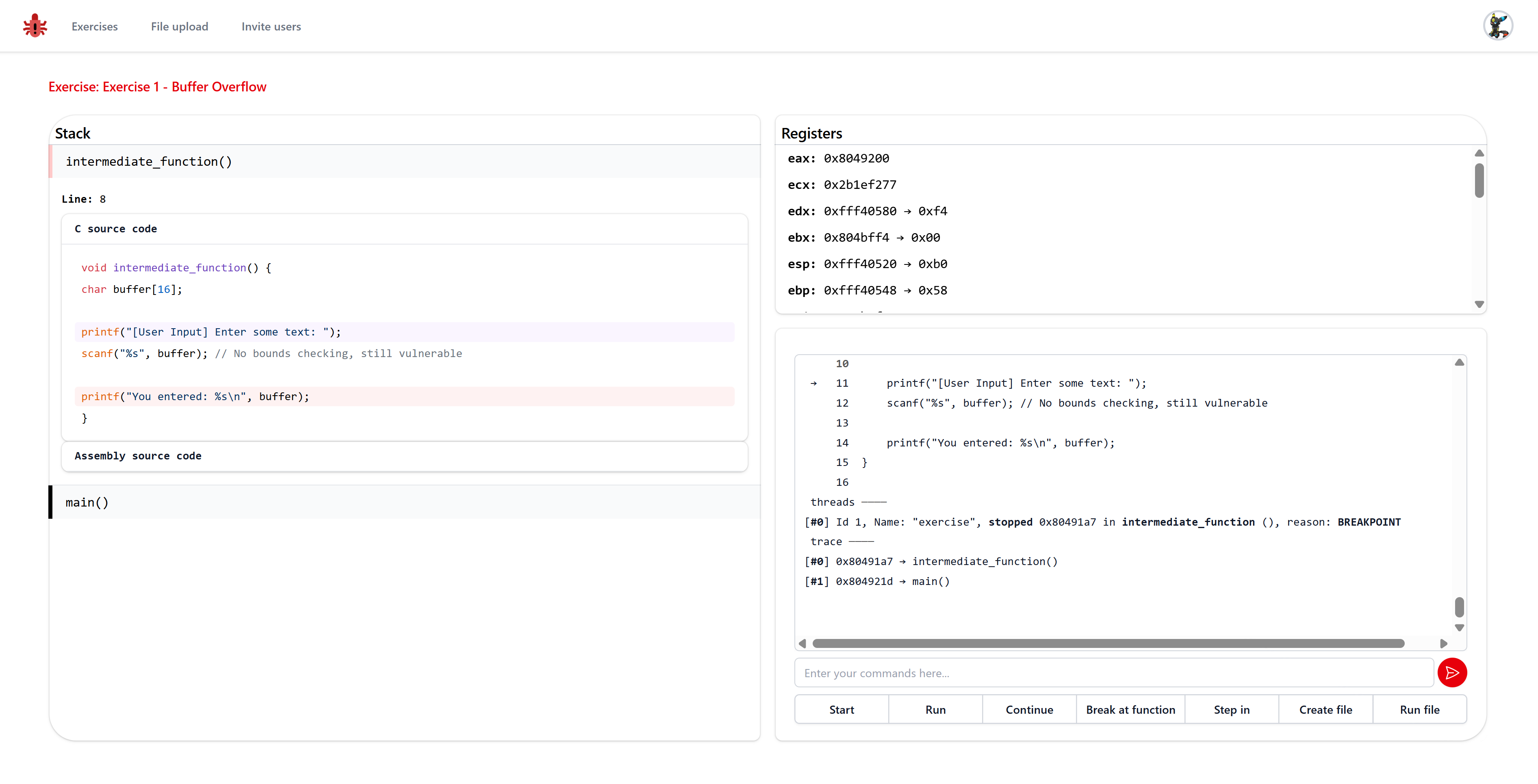Select the edx register row
1538x784 pixels.
pyautogui.click(x=867, y=211)
